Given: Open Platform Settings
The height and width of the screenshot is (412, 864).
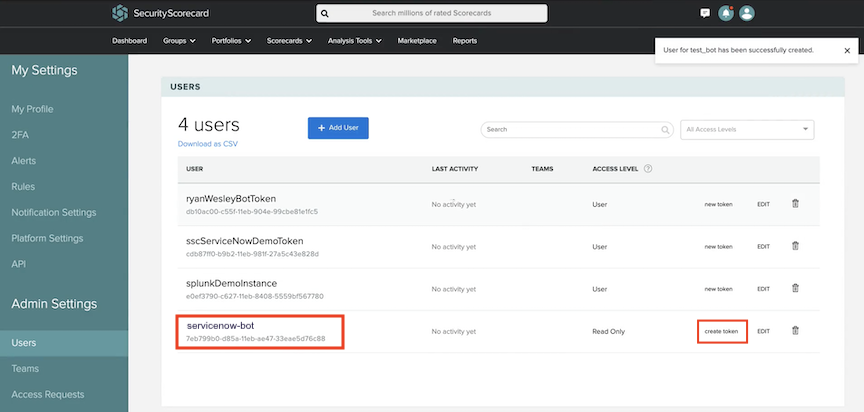Looking at the screenshot, I should coord(47,238).
